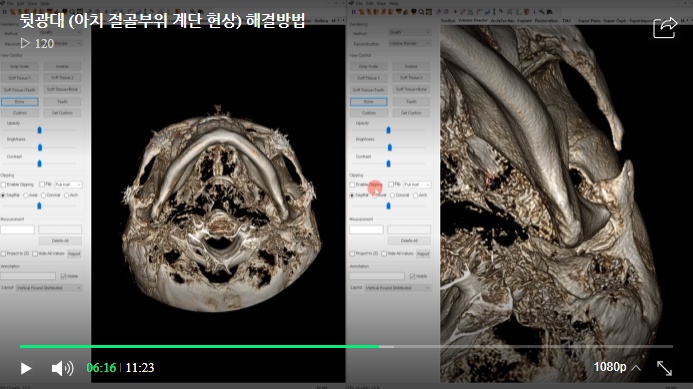Tick the Flip checkbox in left window
The image size is (693, 389).
42,184
